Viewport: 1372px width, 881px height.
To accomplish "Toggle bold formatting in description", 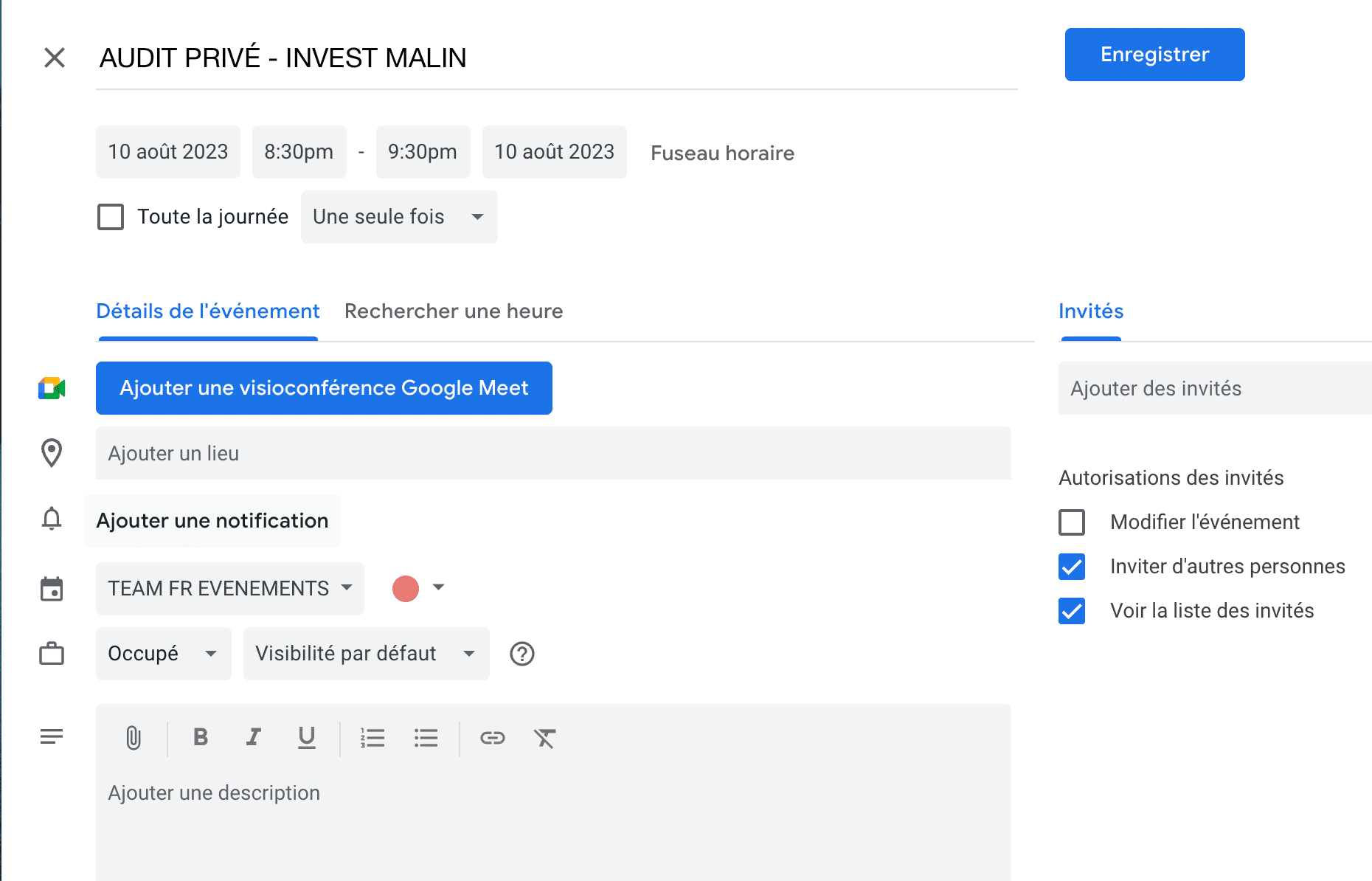I will point(201,737).
